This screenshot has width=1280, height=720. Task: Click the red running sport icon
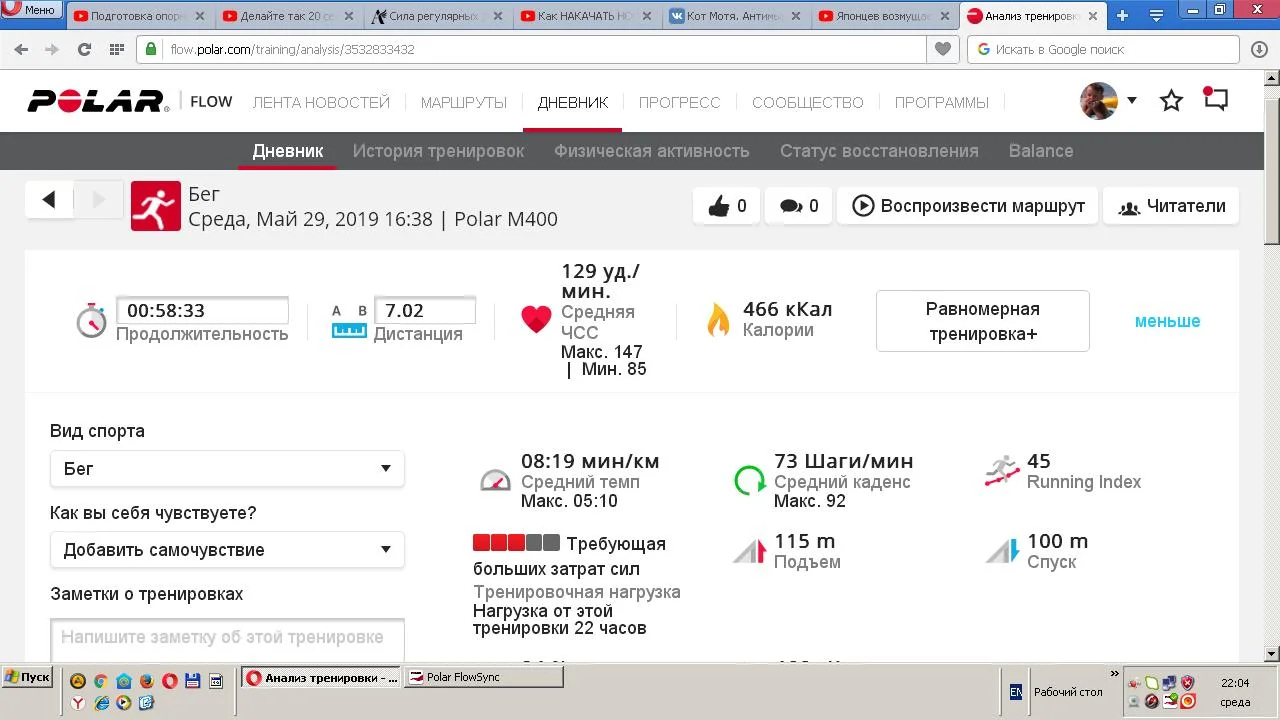click(x=155, y=206)
